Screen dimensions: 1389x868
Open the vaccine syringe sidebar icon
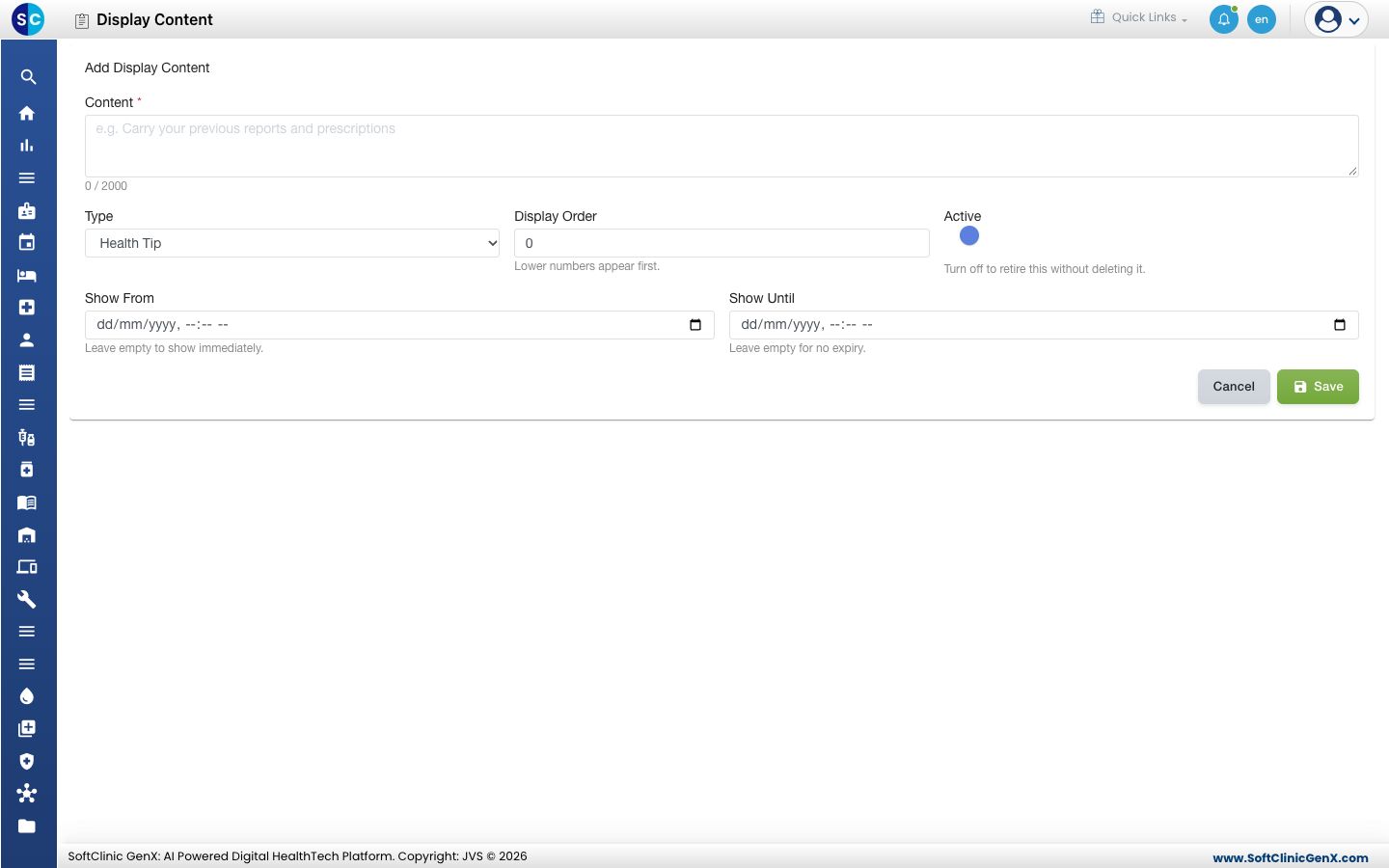[x=27, y=437]
